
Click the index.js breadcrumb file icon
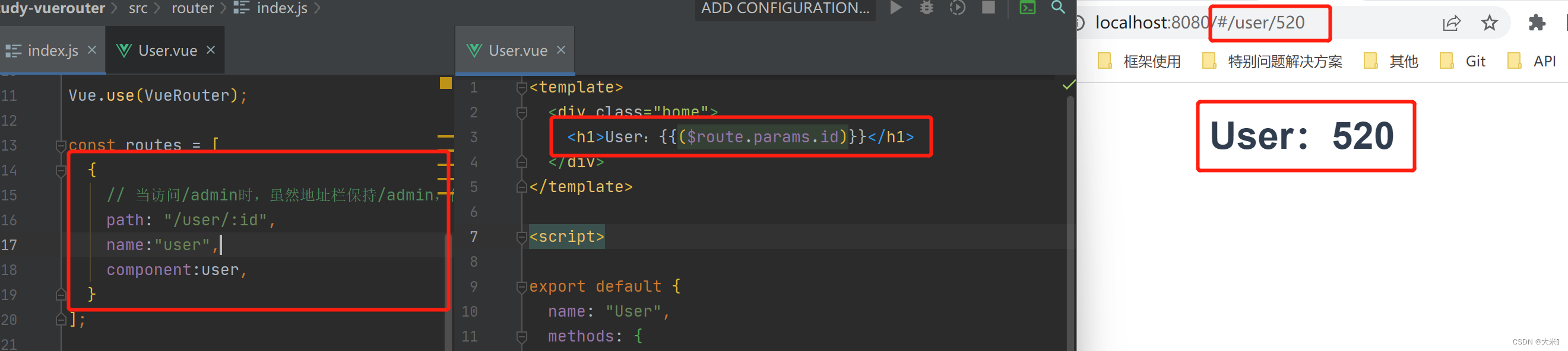tap(242, 7)
